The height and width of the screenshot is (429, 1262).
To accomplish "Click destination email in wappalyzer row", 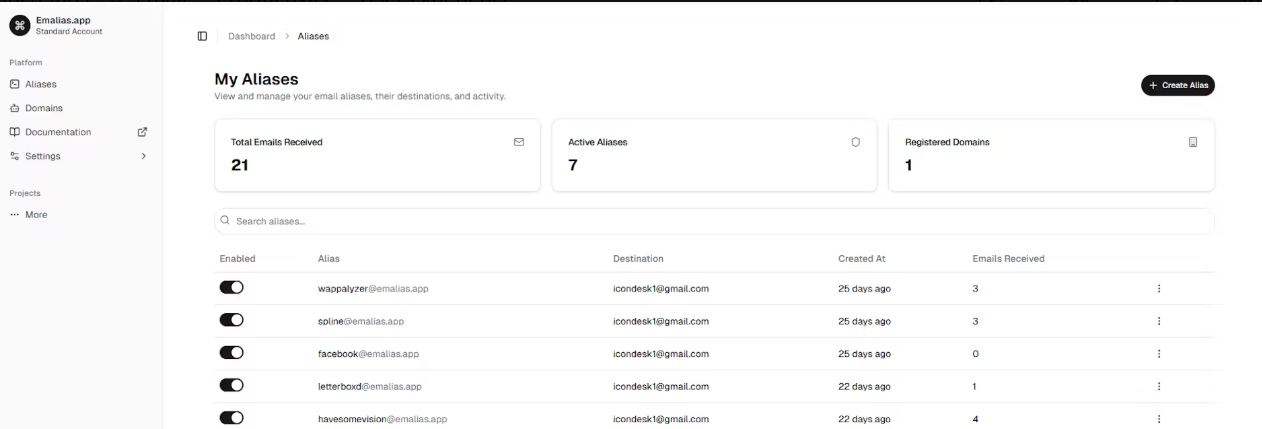I will pyautogui.click(x=661, y=289).
